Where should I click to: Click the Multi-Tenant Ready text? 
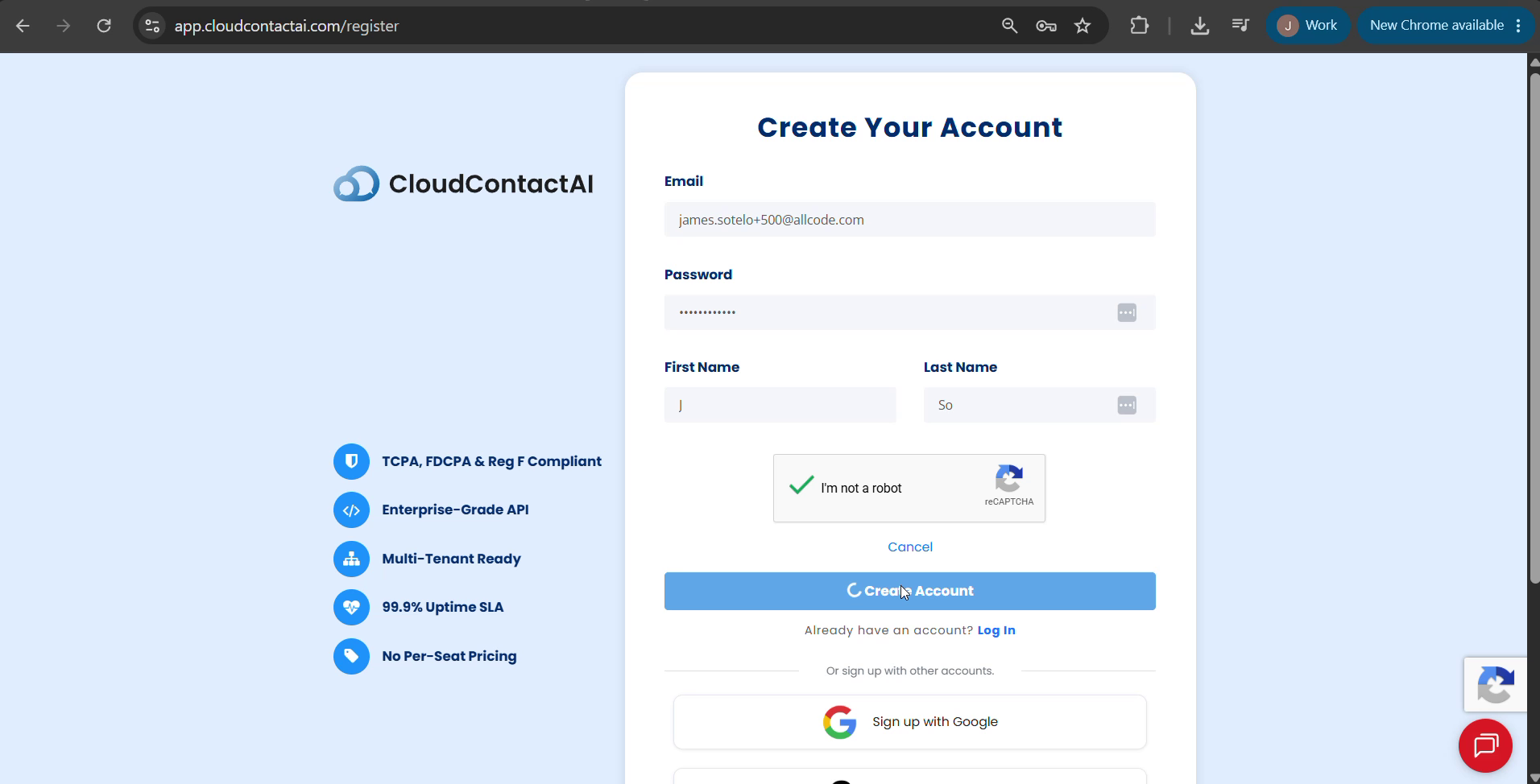[x=451, y=559]
